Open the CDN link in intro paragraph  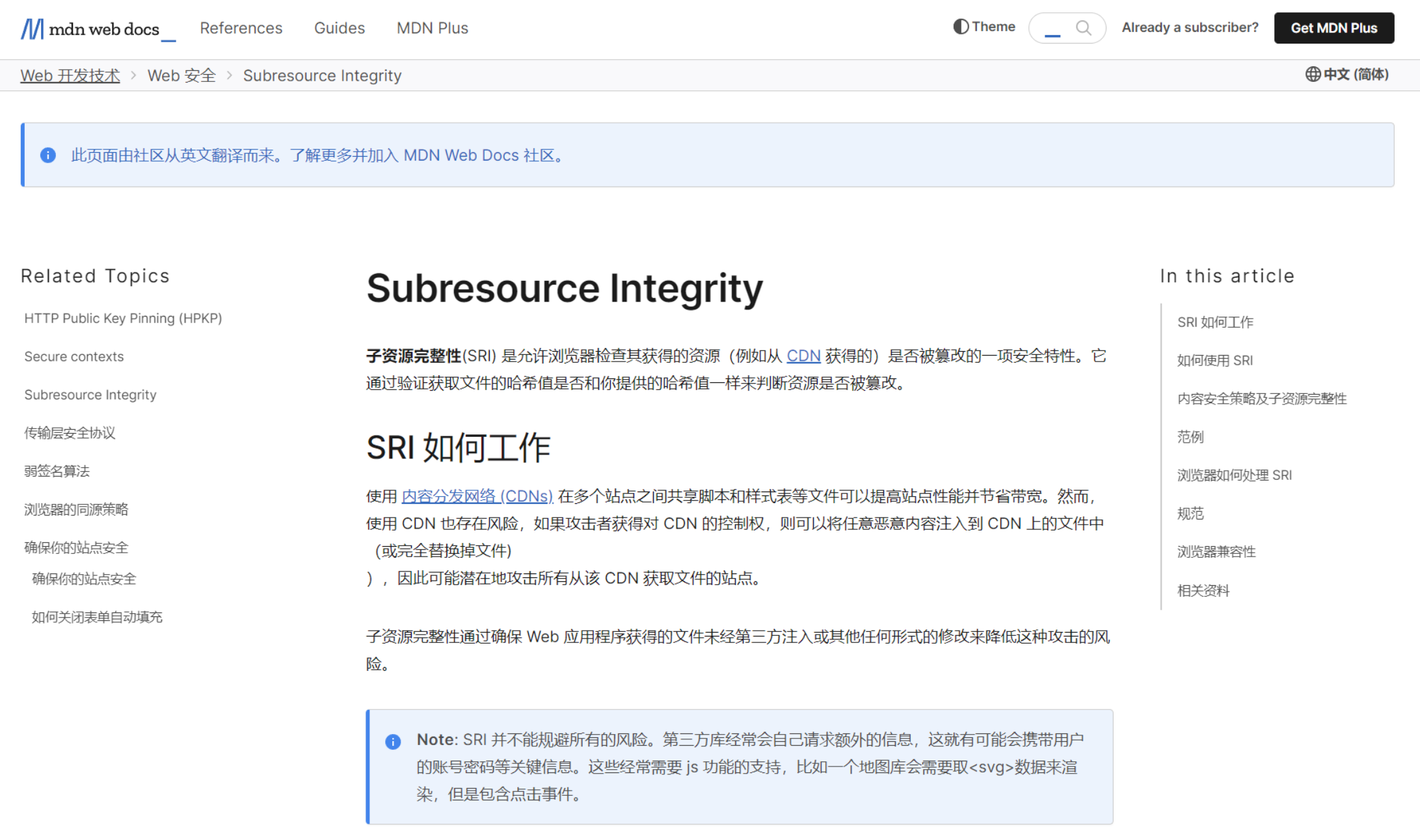click(803, 356)
